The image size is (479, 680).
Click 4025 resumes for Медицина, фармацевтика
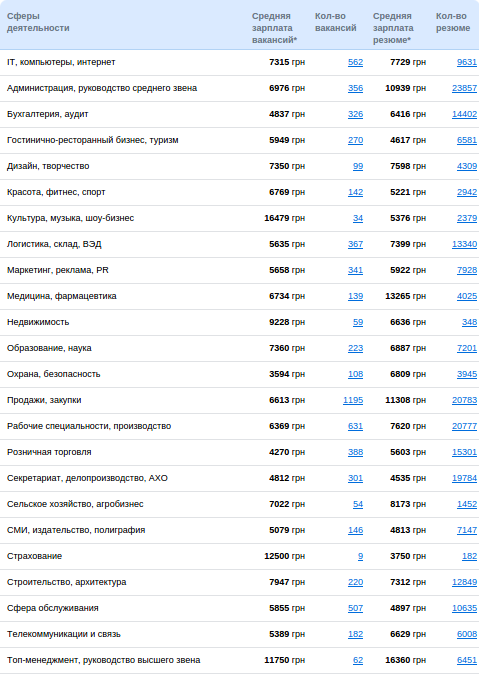pyautogui.click(x=466, y=297)
